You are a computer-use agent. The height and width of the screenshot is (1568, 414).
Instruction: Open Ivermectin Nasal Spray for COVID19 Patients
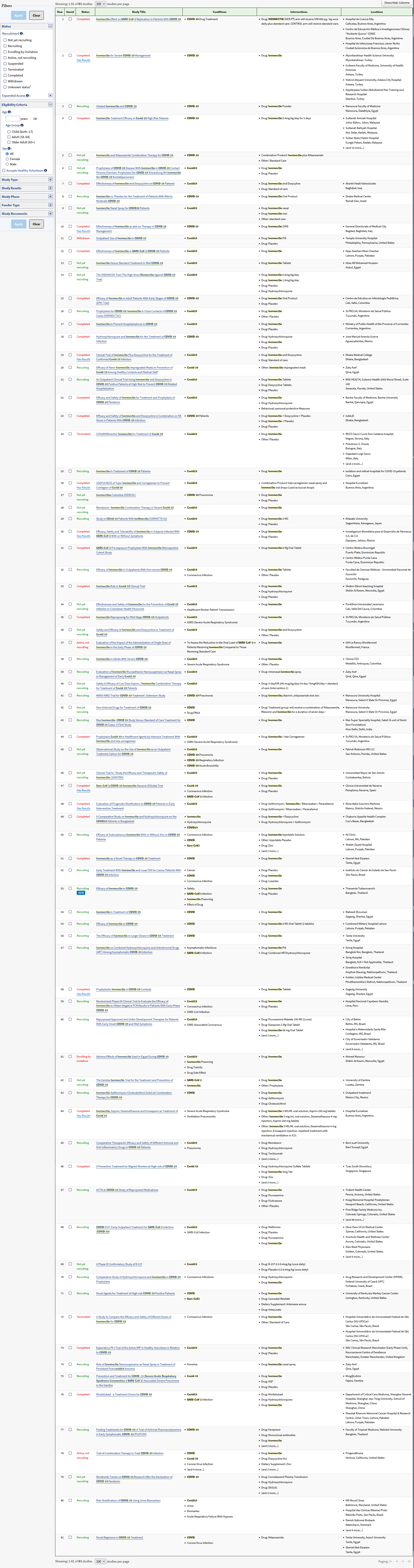(x=123, y=208)
